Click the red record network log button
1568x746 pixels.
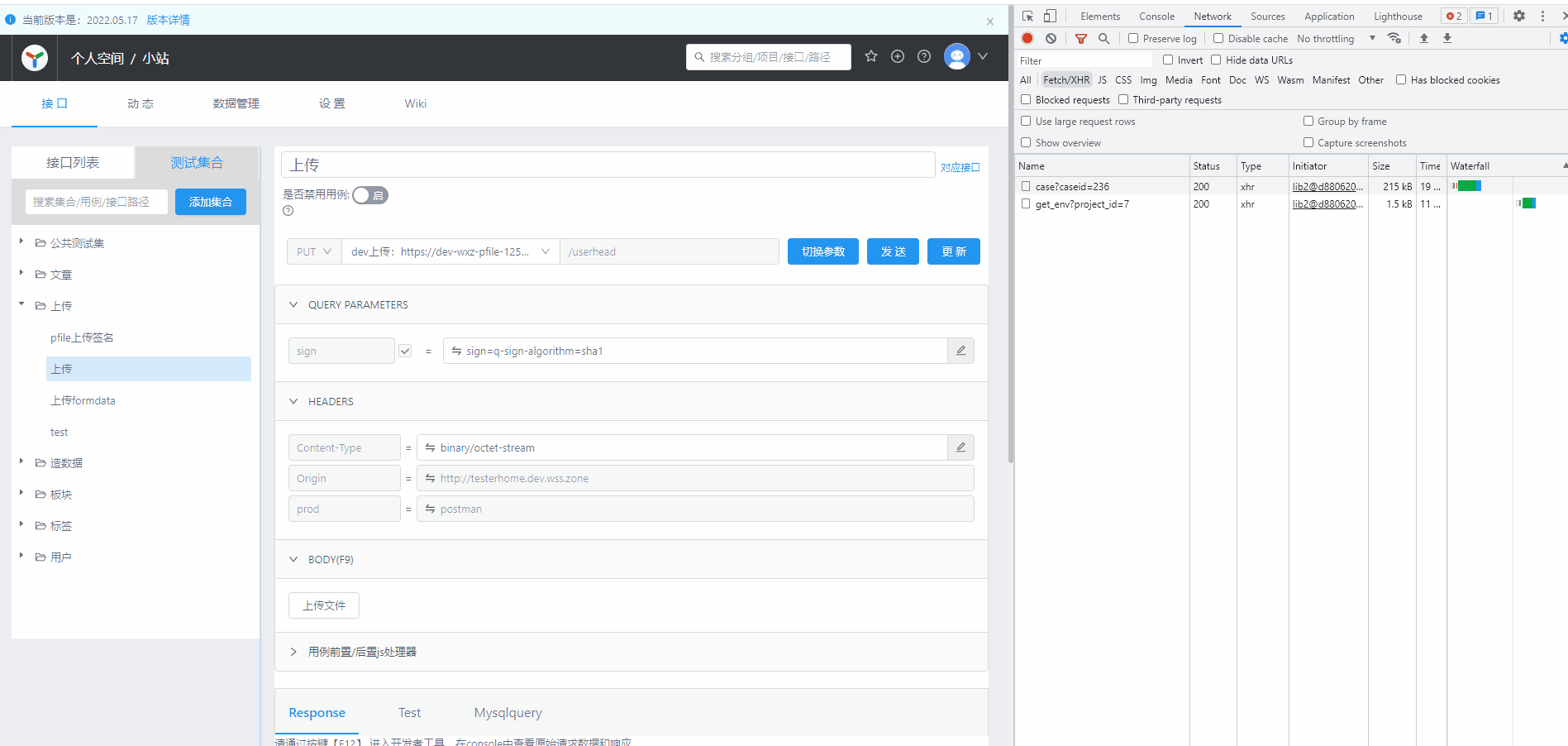(x=1027, y=38)
